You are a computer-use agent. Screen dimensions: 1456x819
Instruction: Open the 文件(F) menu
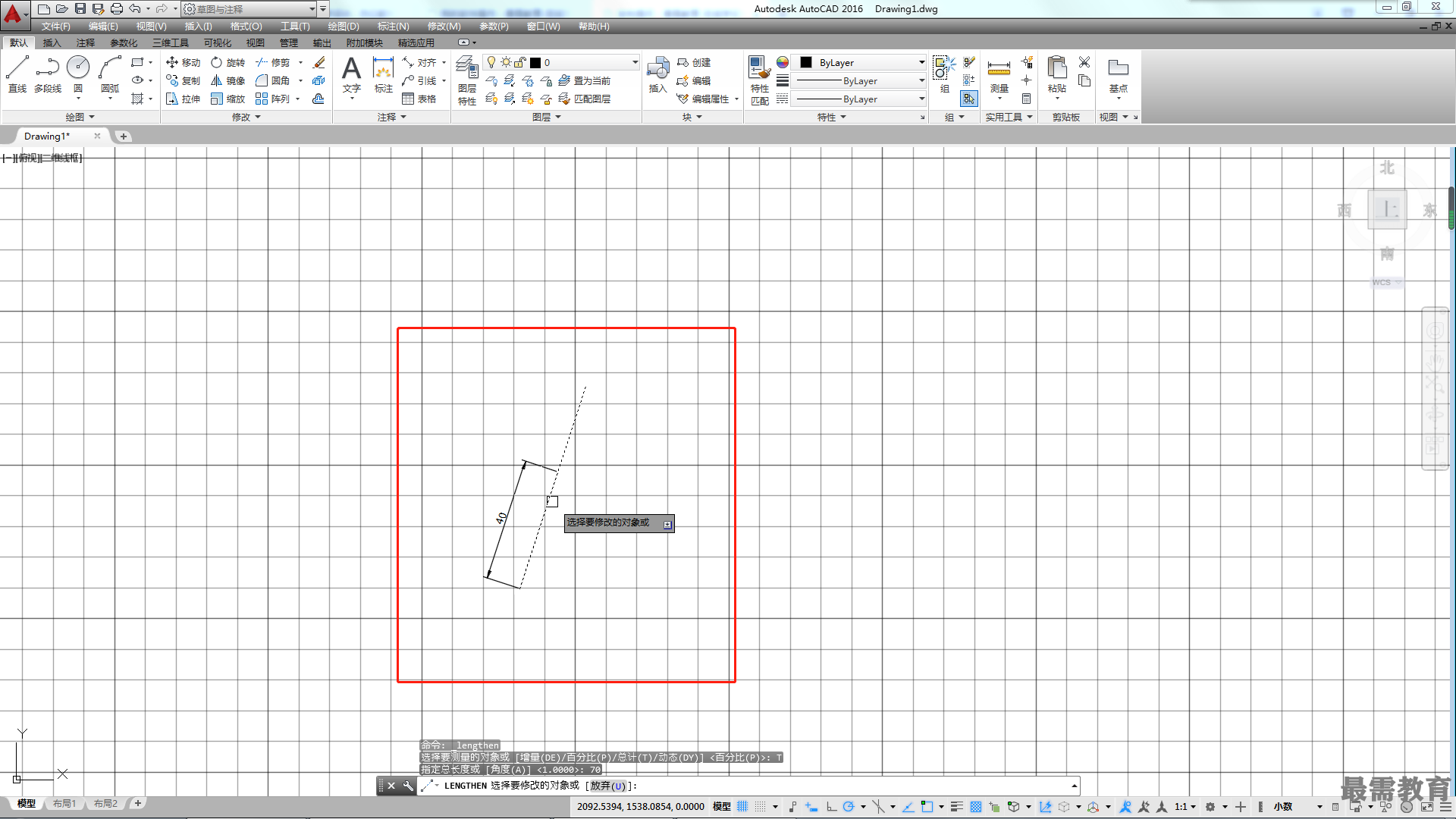pyautogui.click(x=55, y=26)
